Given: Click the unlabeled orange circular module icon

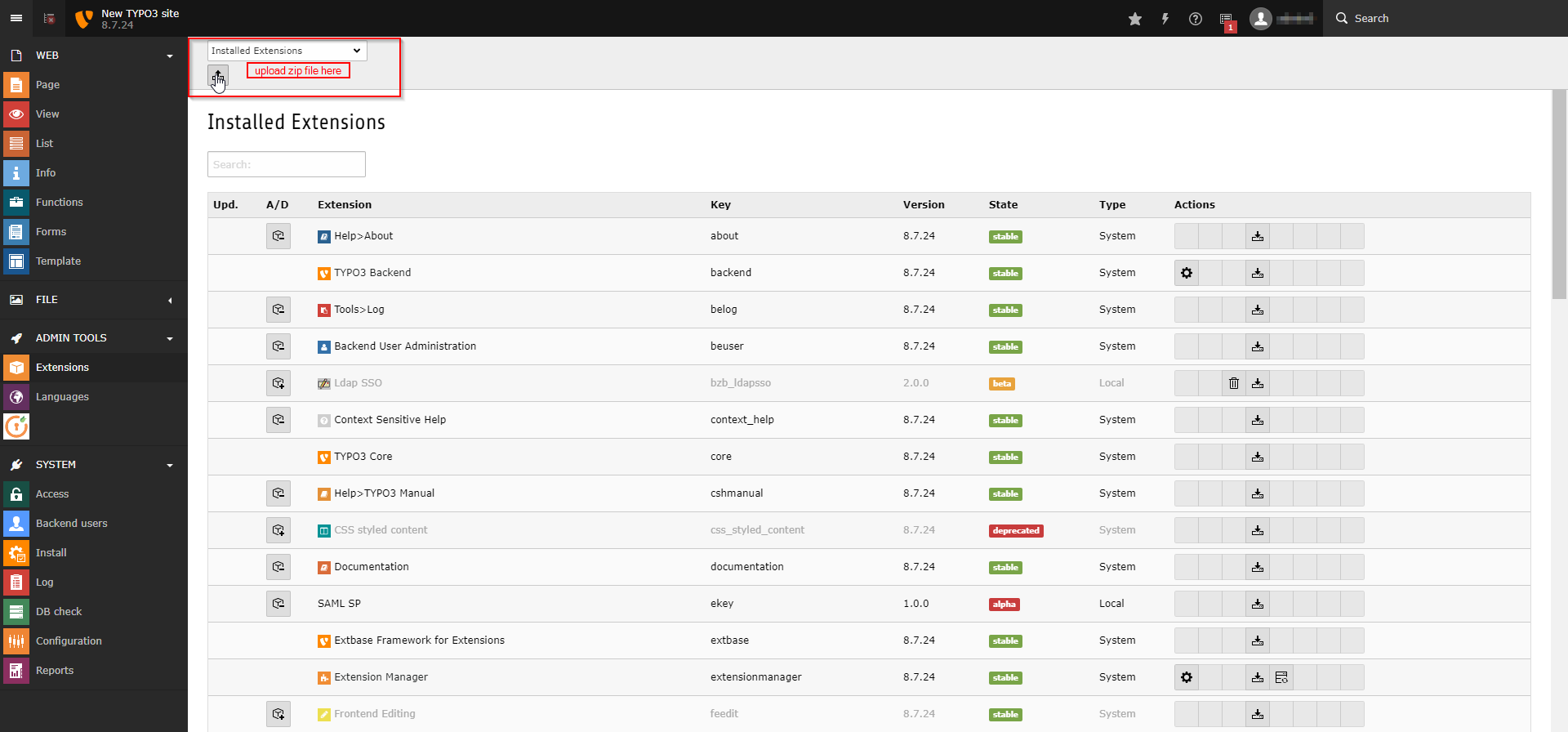Looking at the screenshot, I should pos(16,426).
